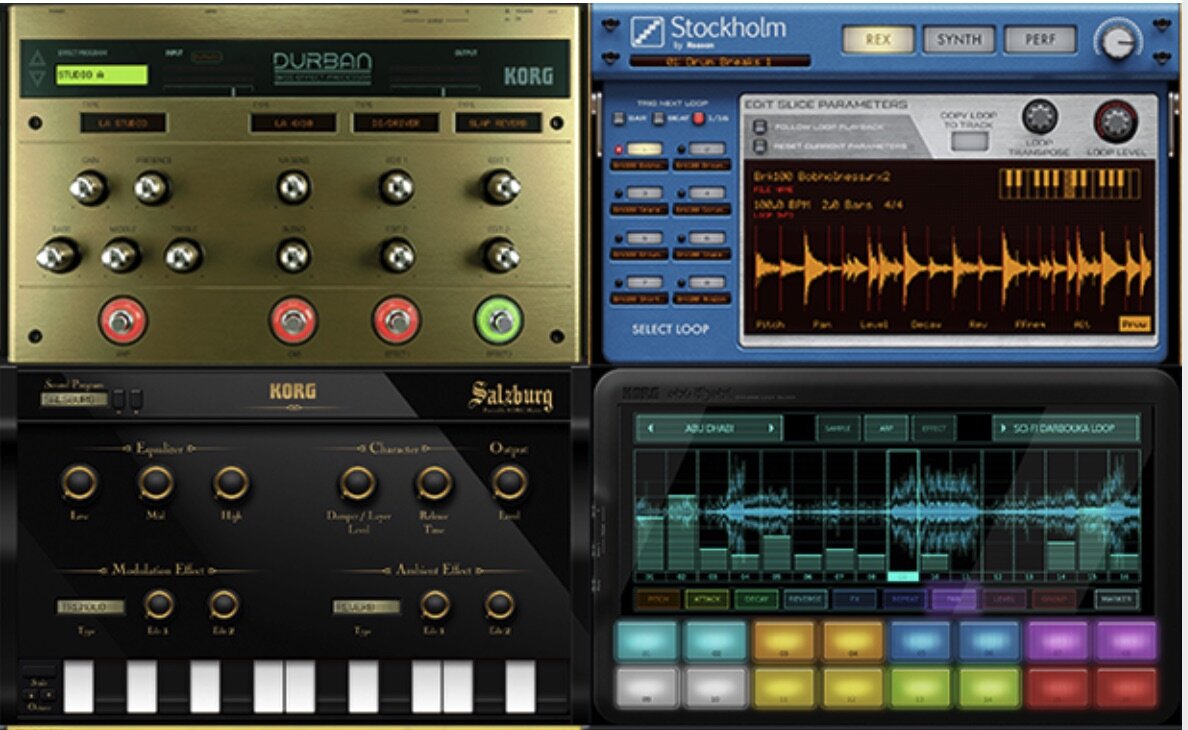The height and width of the screenshot is (730, 1188).
Task: Click the Equalizer High knob on Salzburg
Action: click(230, 482)
